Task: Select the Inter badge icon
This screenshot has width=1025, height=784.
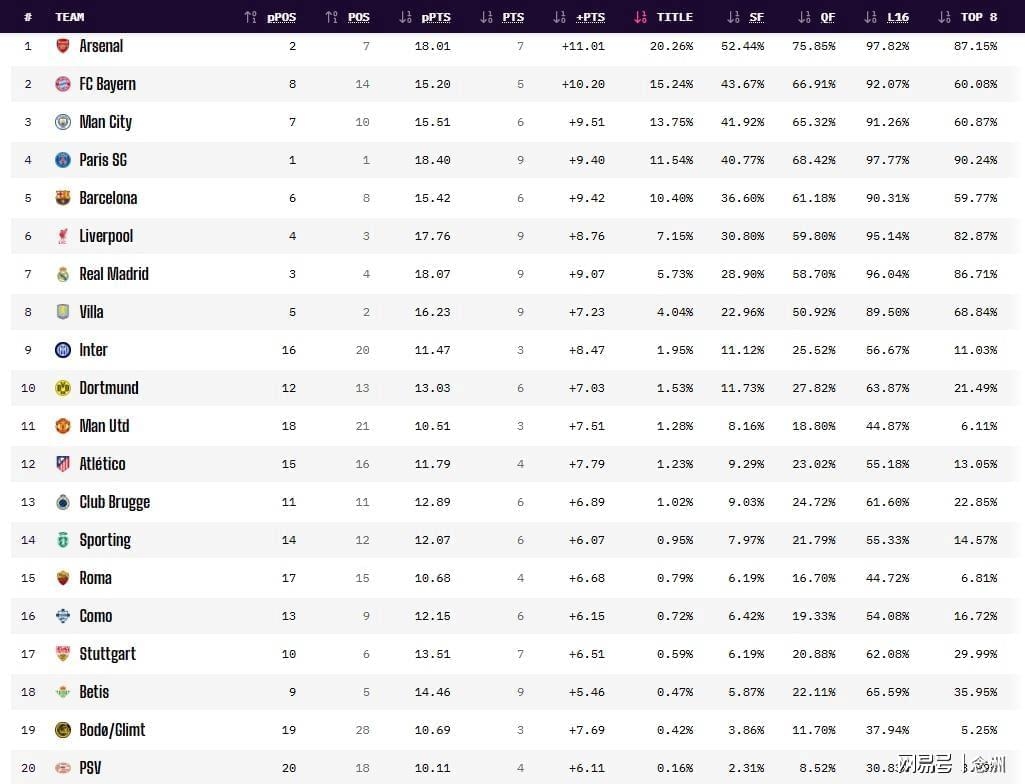Action: [63, 350]
